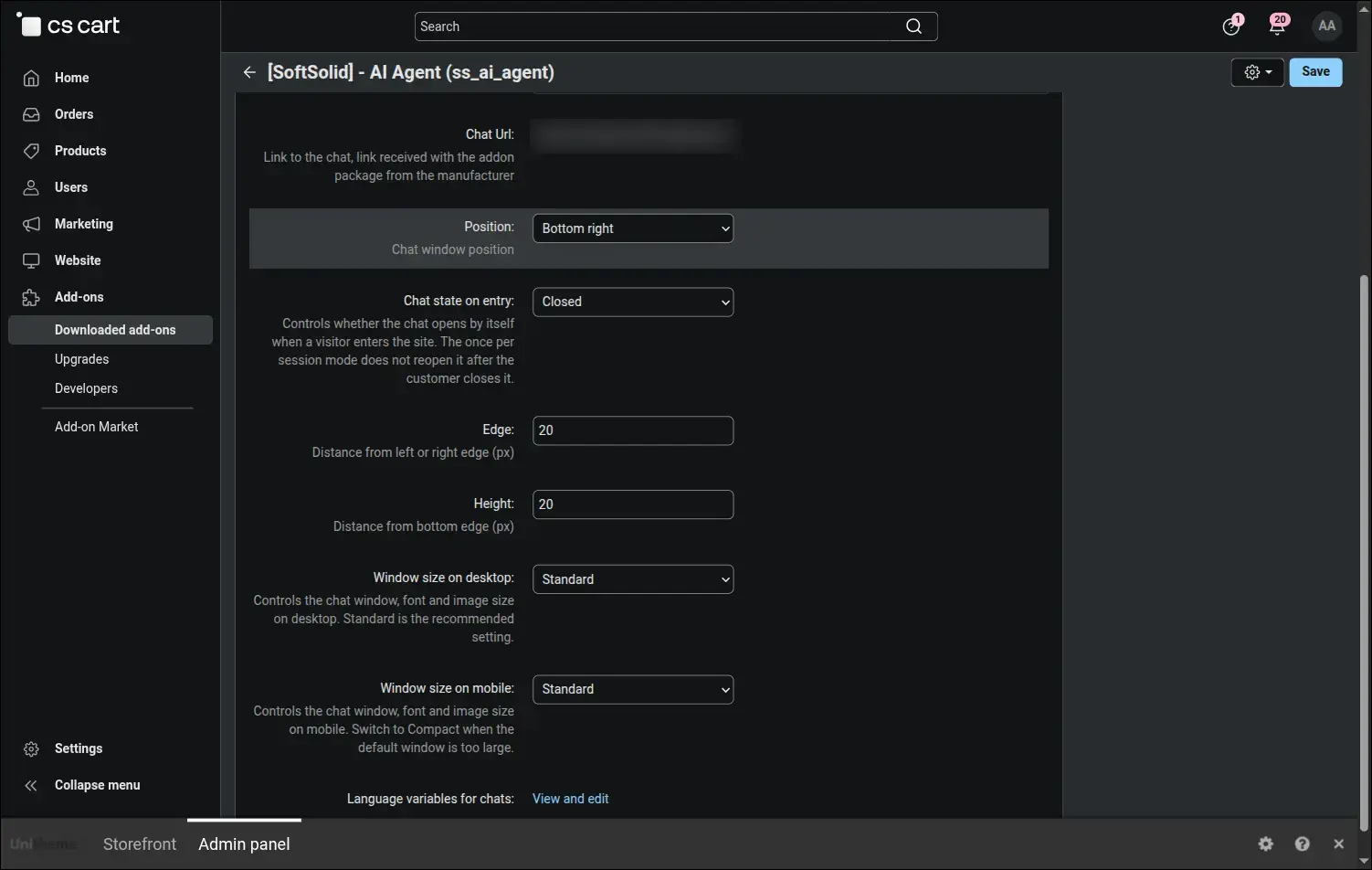Open the Home menu item
The height and width of the screenshot is (870, 1372).
click(71, 78)
